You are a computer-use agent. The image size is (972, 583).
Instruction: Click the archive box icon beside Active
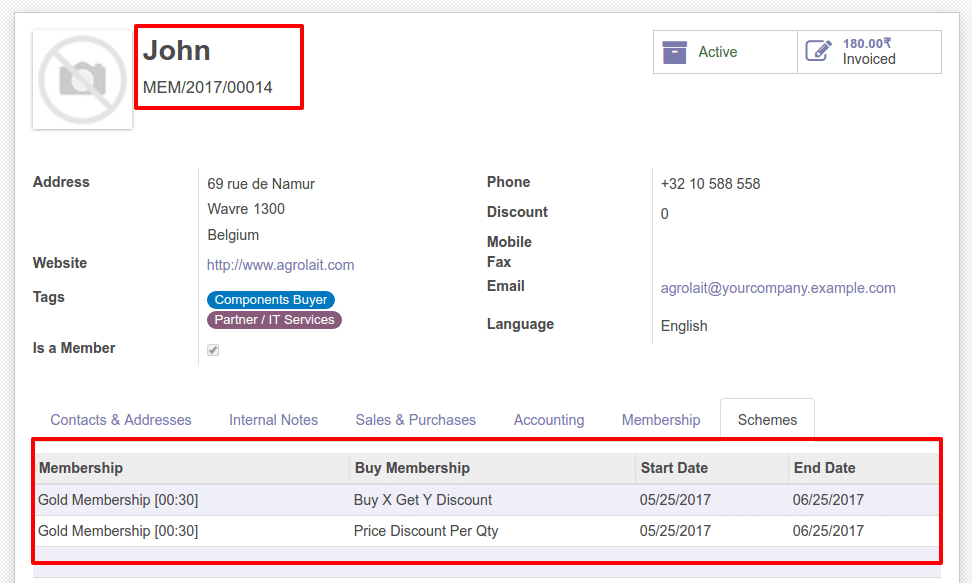click(675, 52)
